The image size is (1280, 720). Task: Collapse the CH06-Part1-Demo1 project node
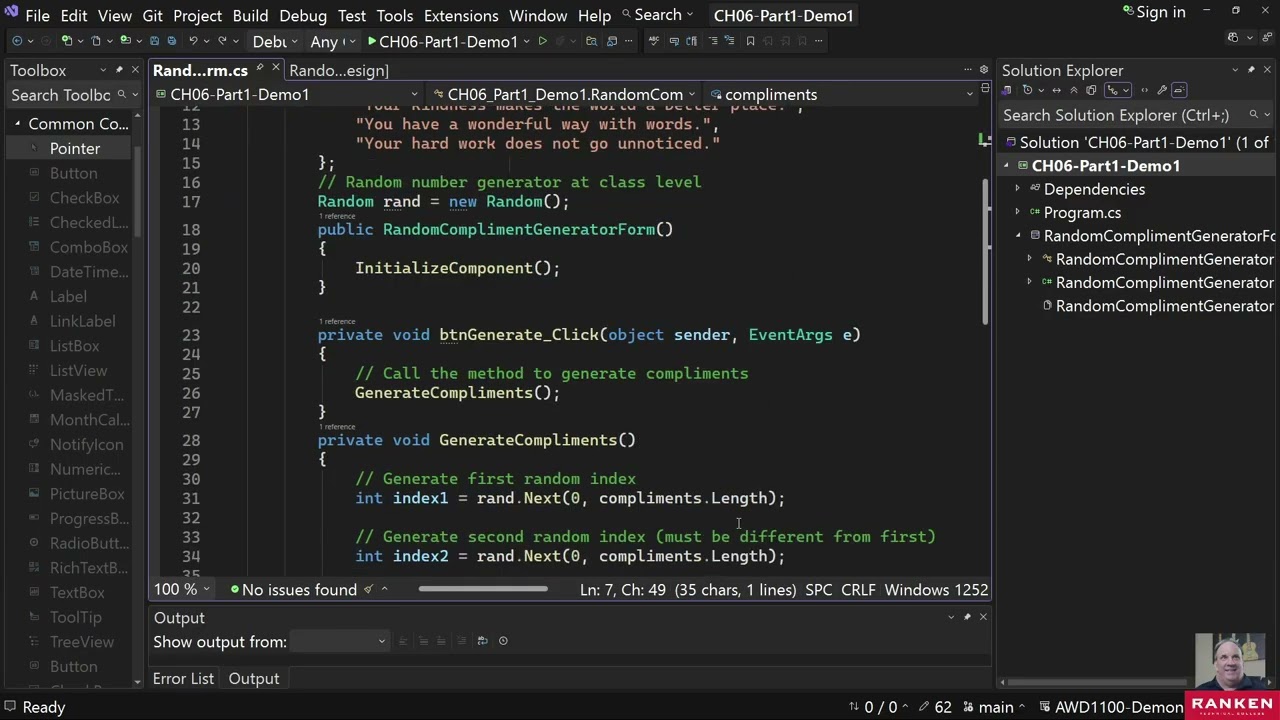point(1006,166)
